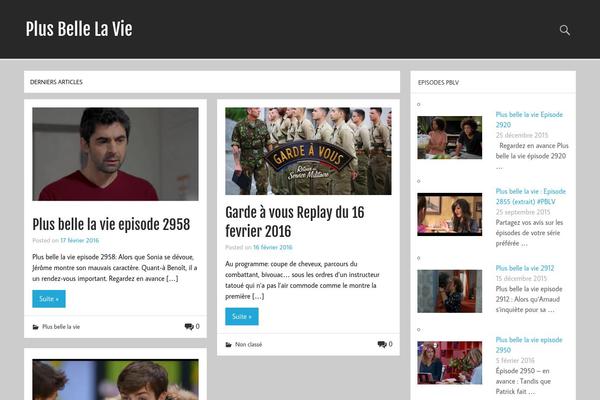The height and width of the screenshot is (400, 600).
Task: Open the Garde à vous article image
Action: 308,151
